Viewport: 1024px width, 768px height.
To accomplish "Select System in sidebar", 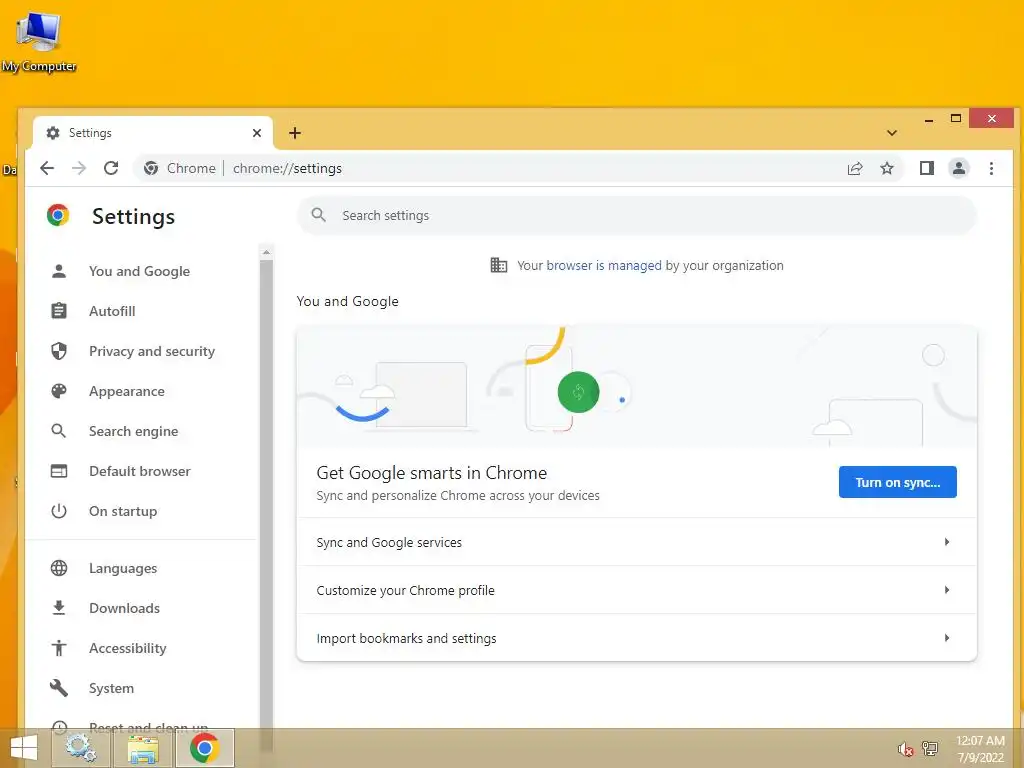I will click(111, 688).
